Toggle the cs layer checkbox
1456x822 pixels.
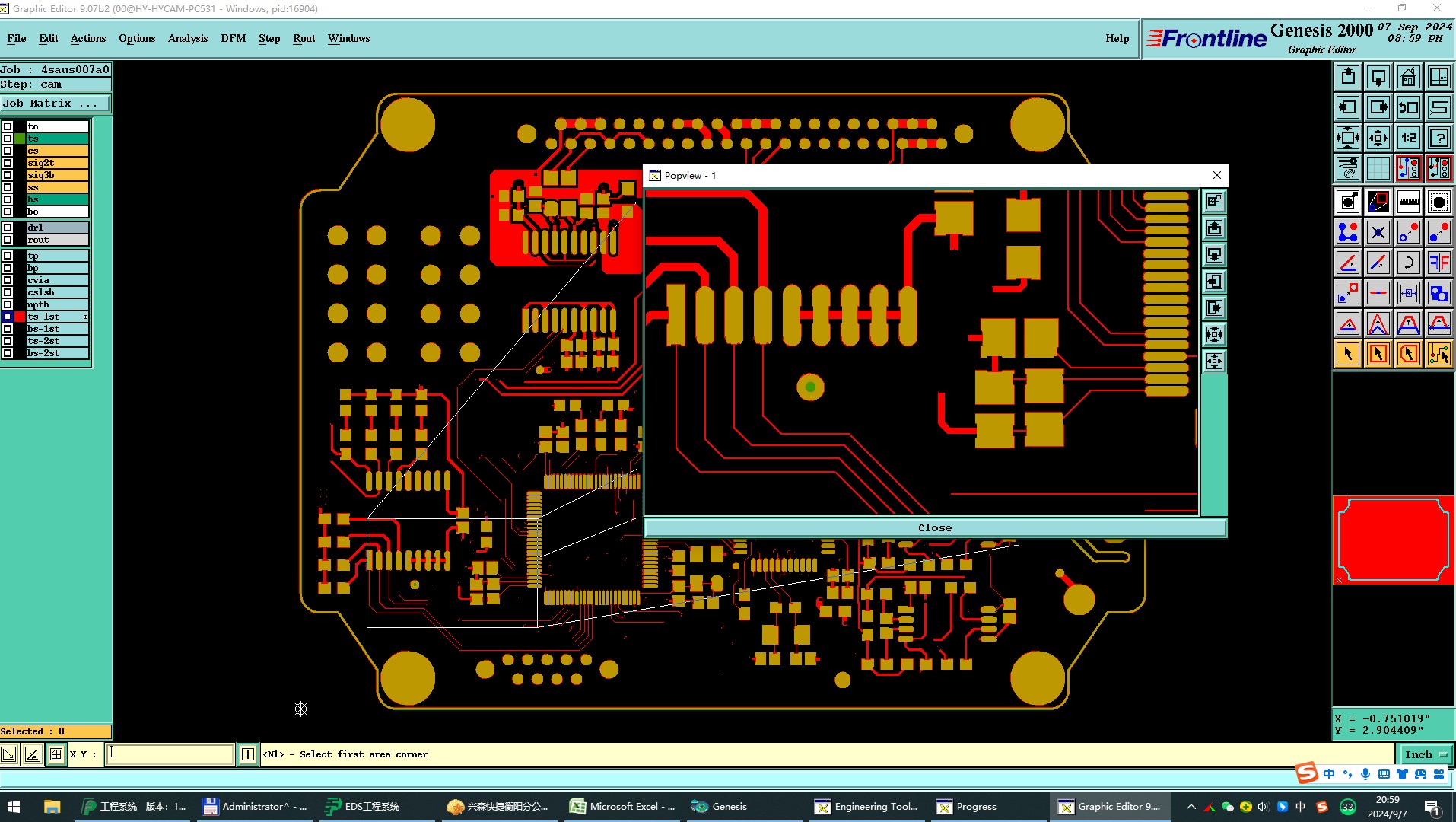pos(8,151)
